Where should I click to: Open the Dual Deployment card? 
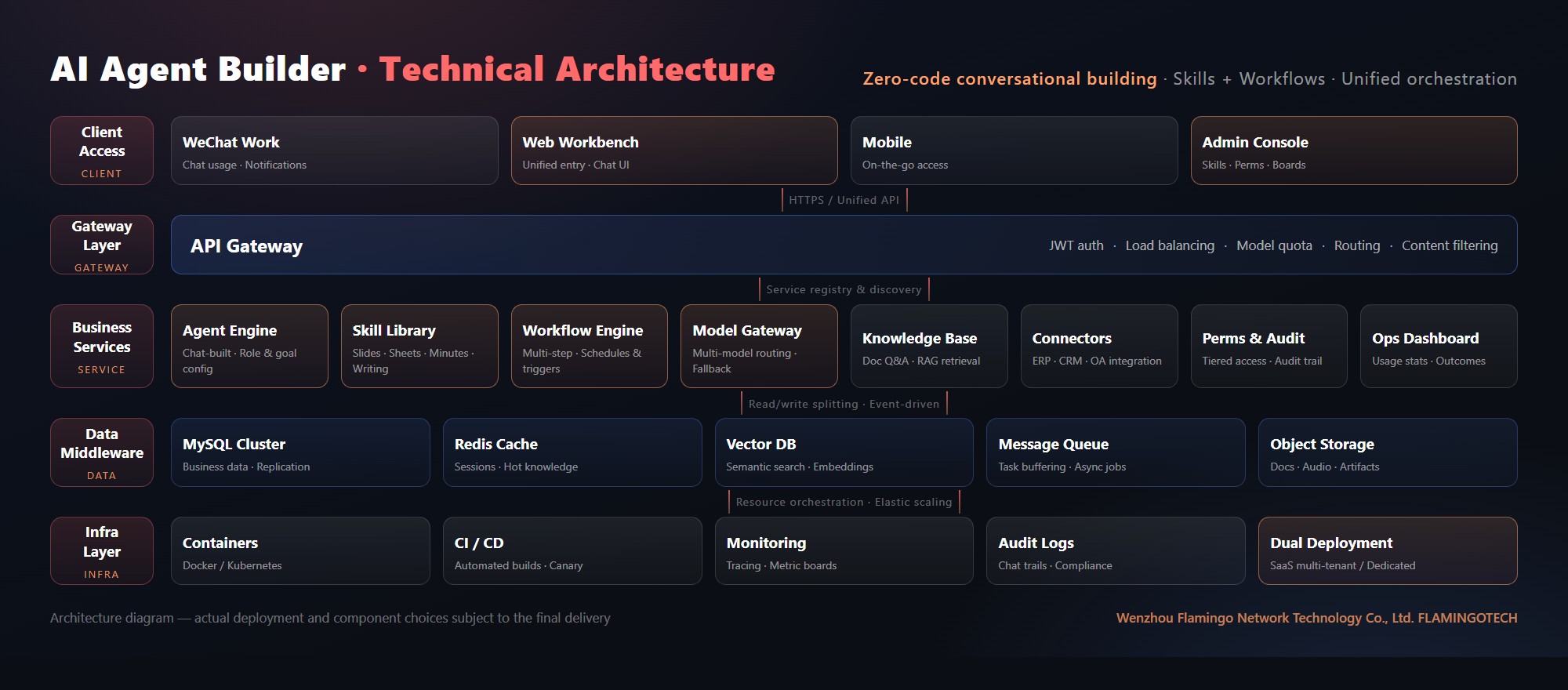(1388, 550)
